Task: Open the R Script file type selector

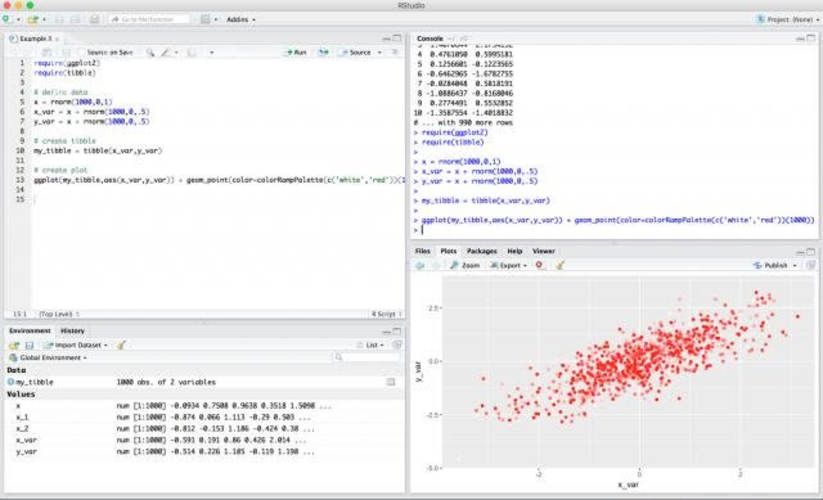Action: 386,314
